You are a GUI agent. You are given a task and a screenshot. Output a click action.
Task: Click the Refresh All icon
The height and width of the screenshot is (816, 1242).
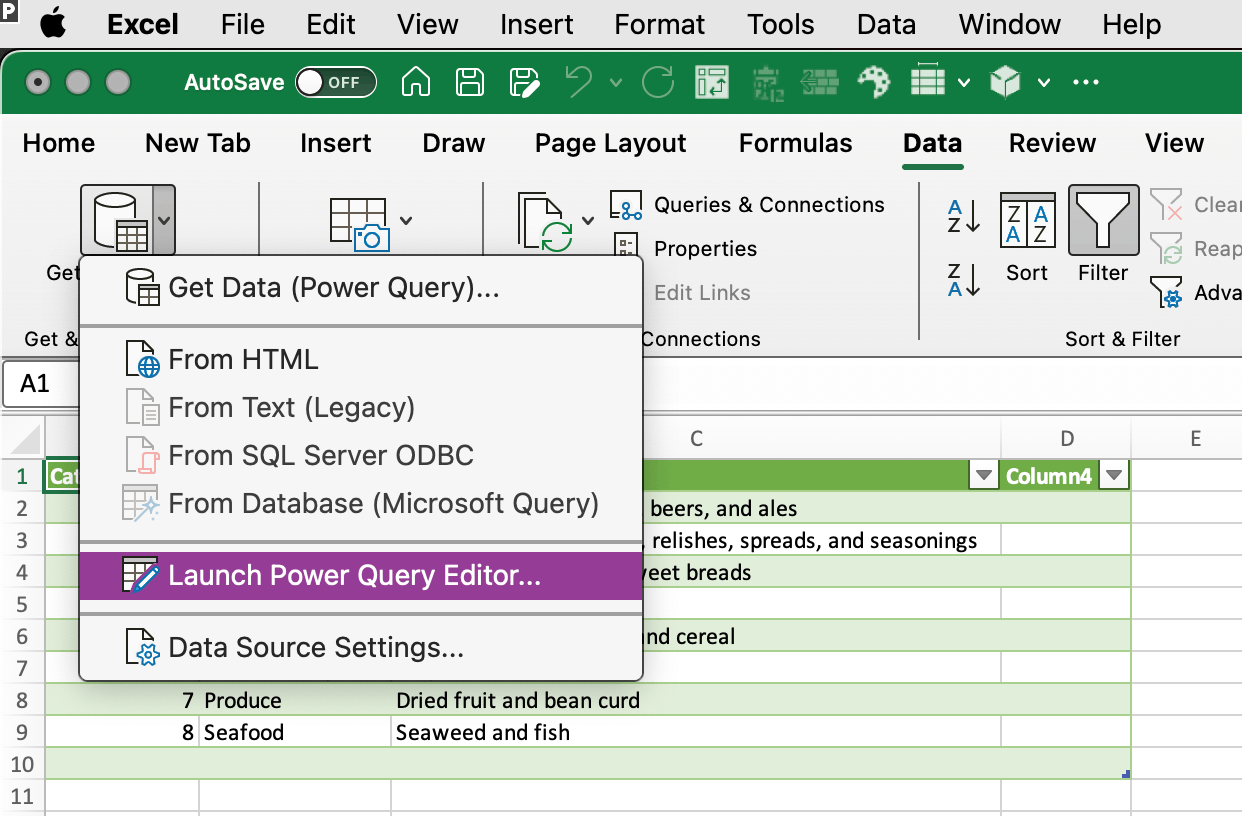tap(545, 222)
